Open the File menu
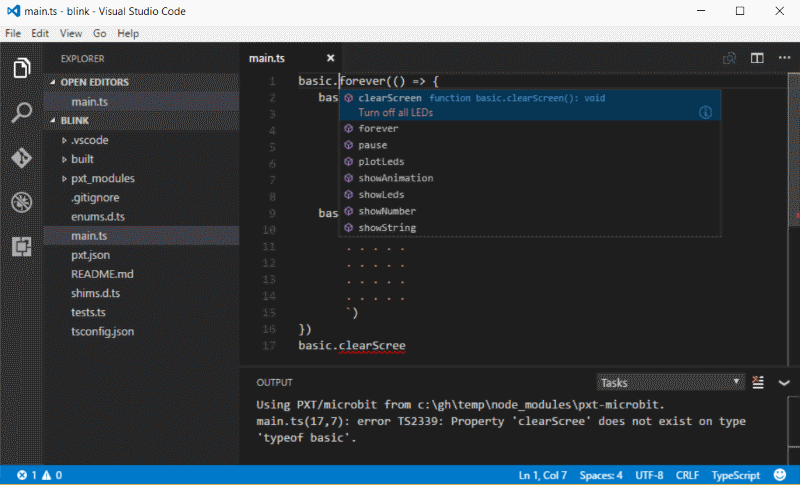 pyautogui.click(x=13, y=33)
